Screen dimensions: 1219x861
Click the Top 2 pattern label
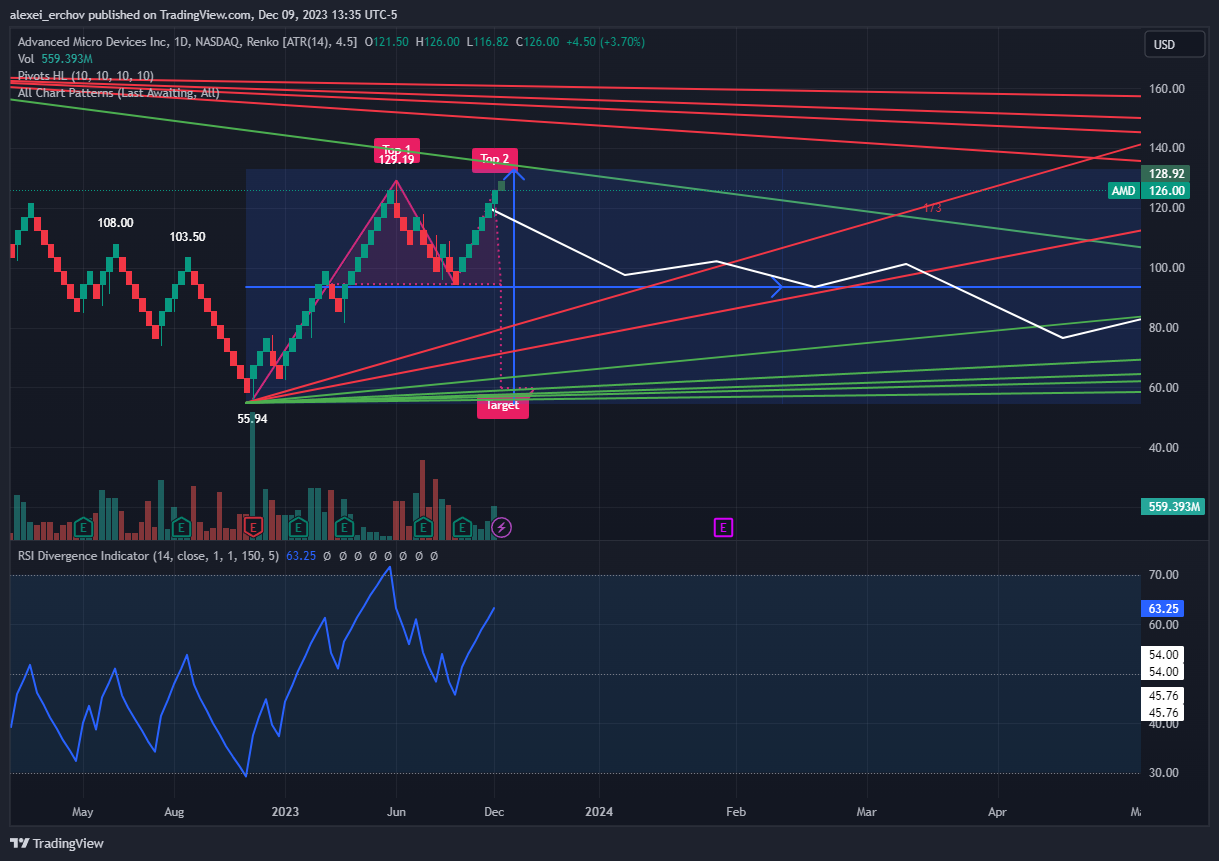495,158
